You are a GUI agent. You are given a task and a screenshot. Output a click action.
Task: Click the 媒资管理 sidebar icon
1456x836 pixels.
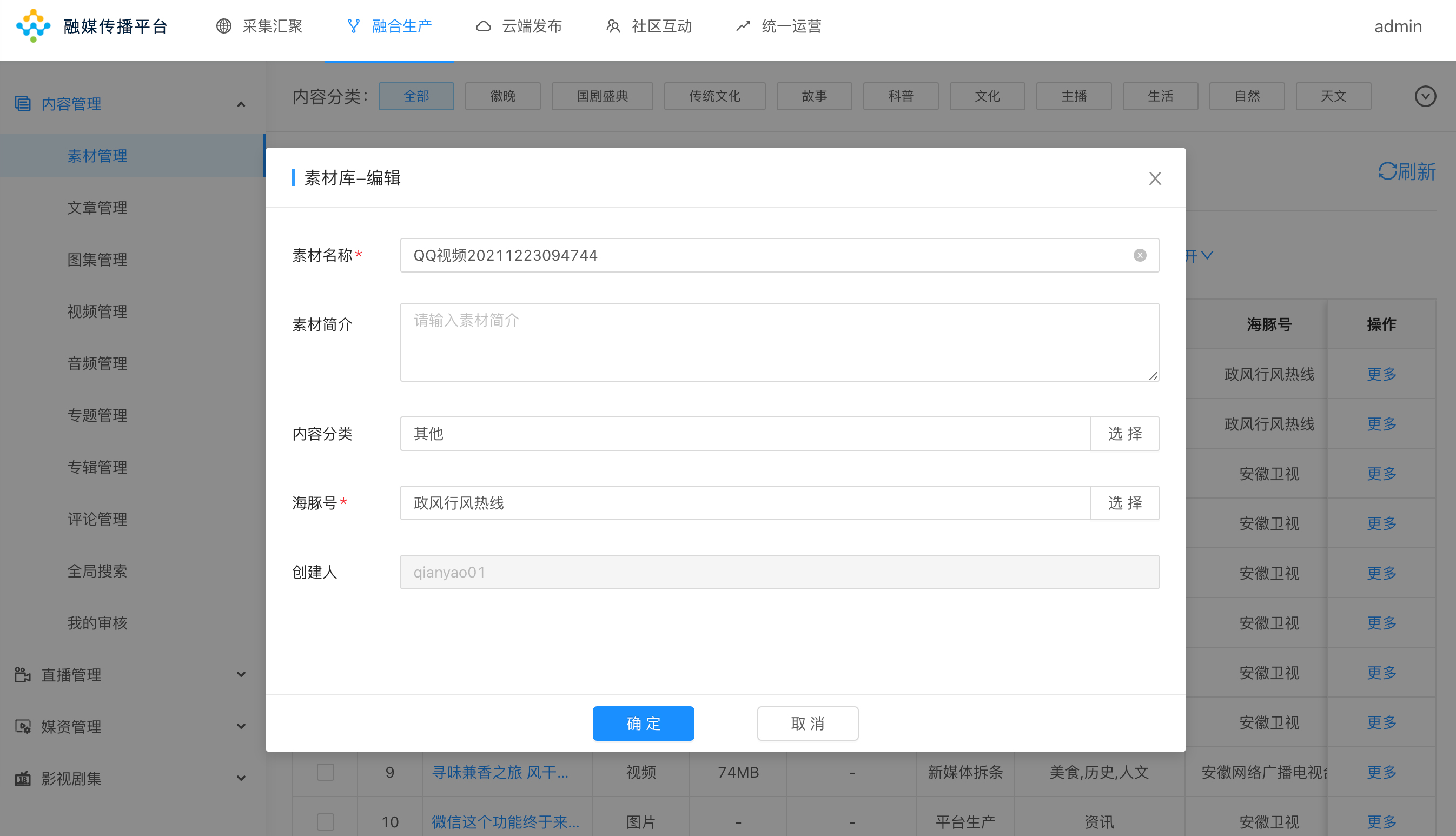tap(22, 726)
